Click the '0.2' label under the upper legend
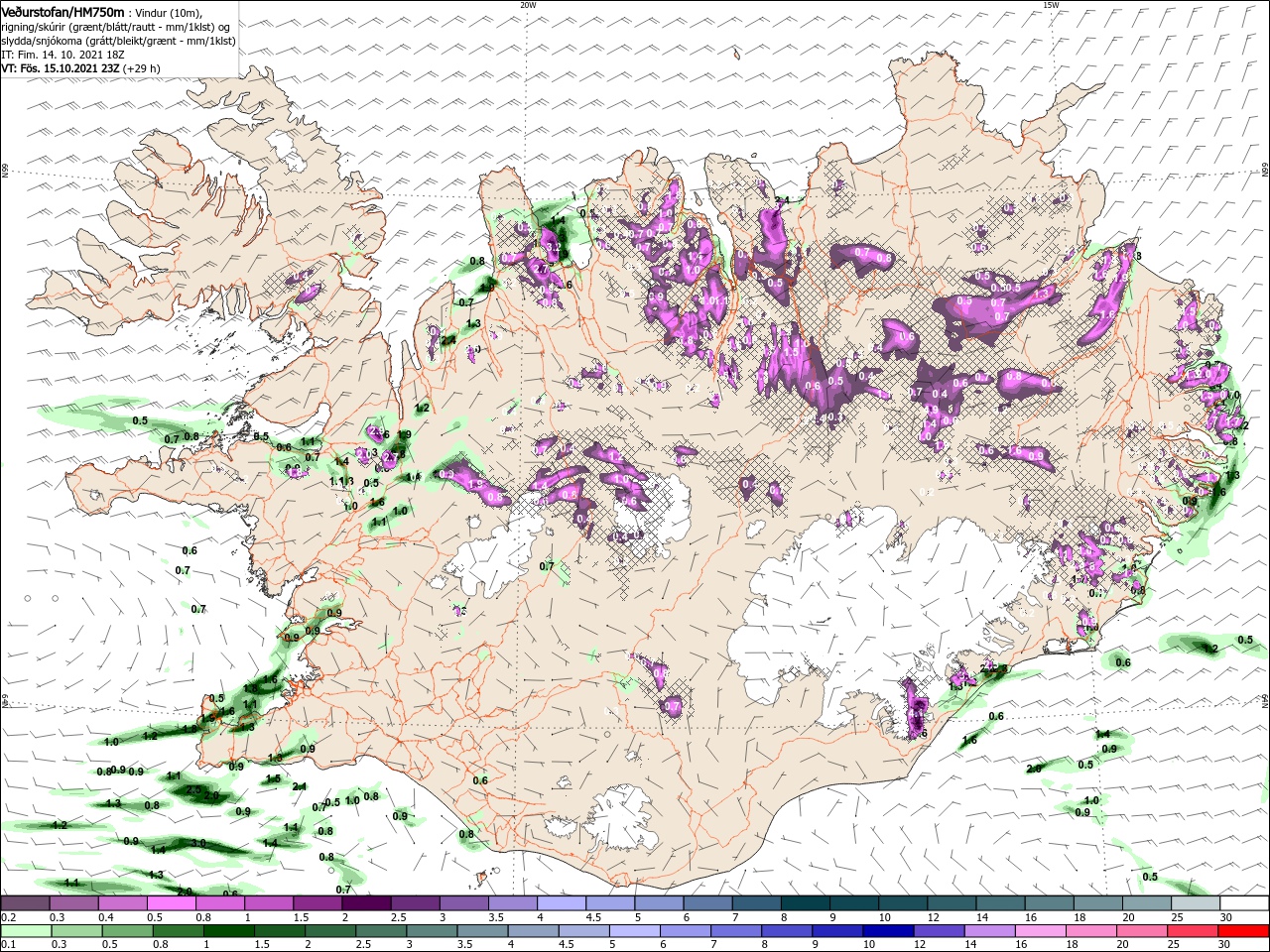 pyautogui.click(x=9, y=916)
